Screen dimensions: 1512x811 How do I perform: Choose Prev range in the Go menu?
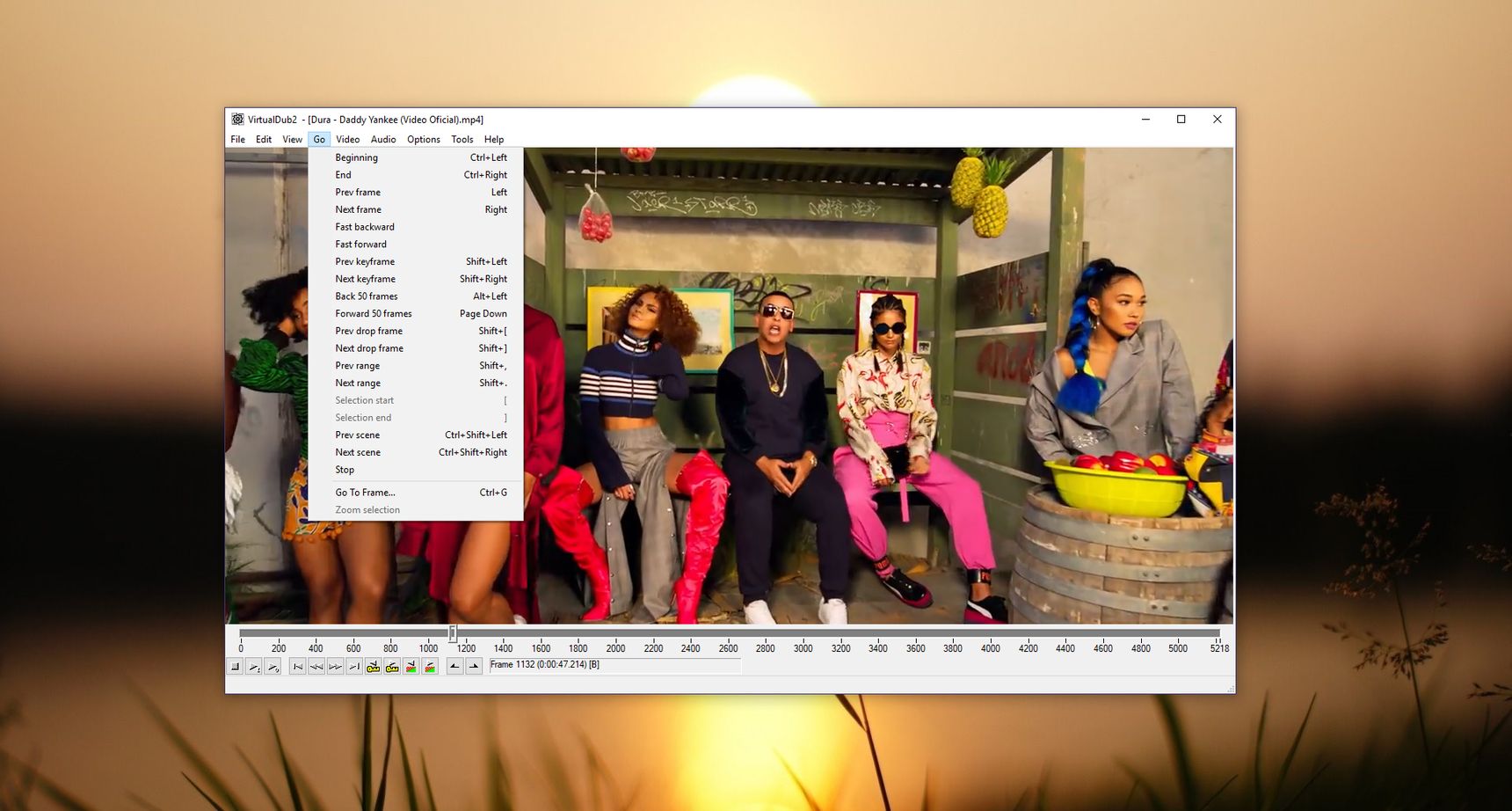(416, 366)
